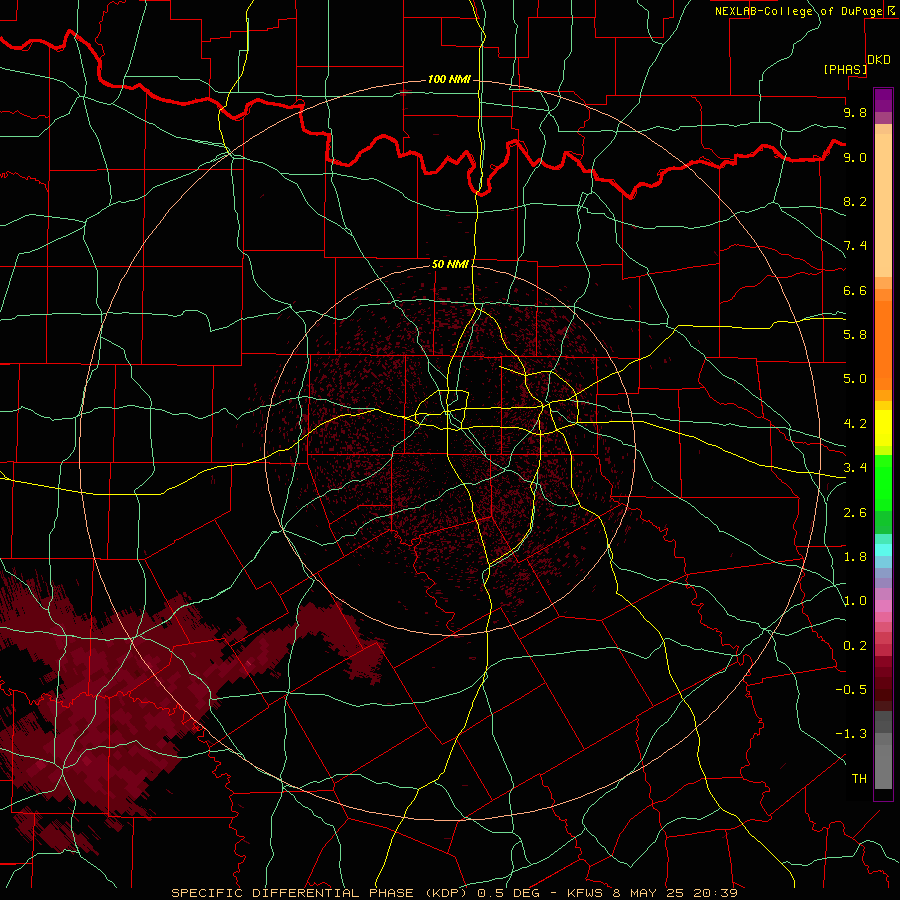Image resolution: width=900 pixels, height=900 pixels.
Task: Click the 2.6 color scale value
Action: click(x=855, y=513)
